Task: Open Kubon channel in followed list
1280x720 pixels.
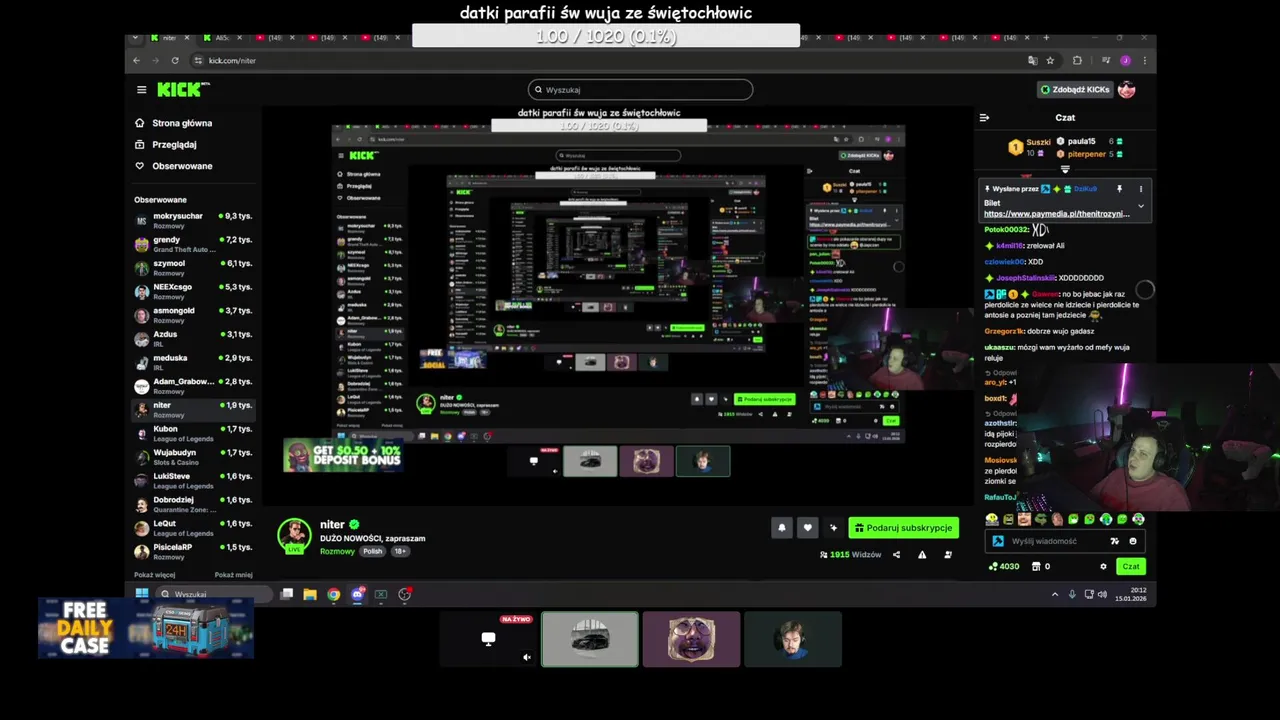Action: tap(194, 433)
